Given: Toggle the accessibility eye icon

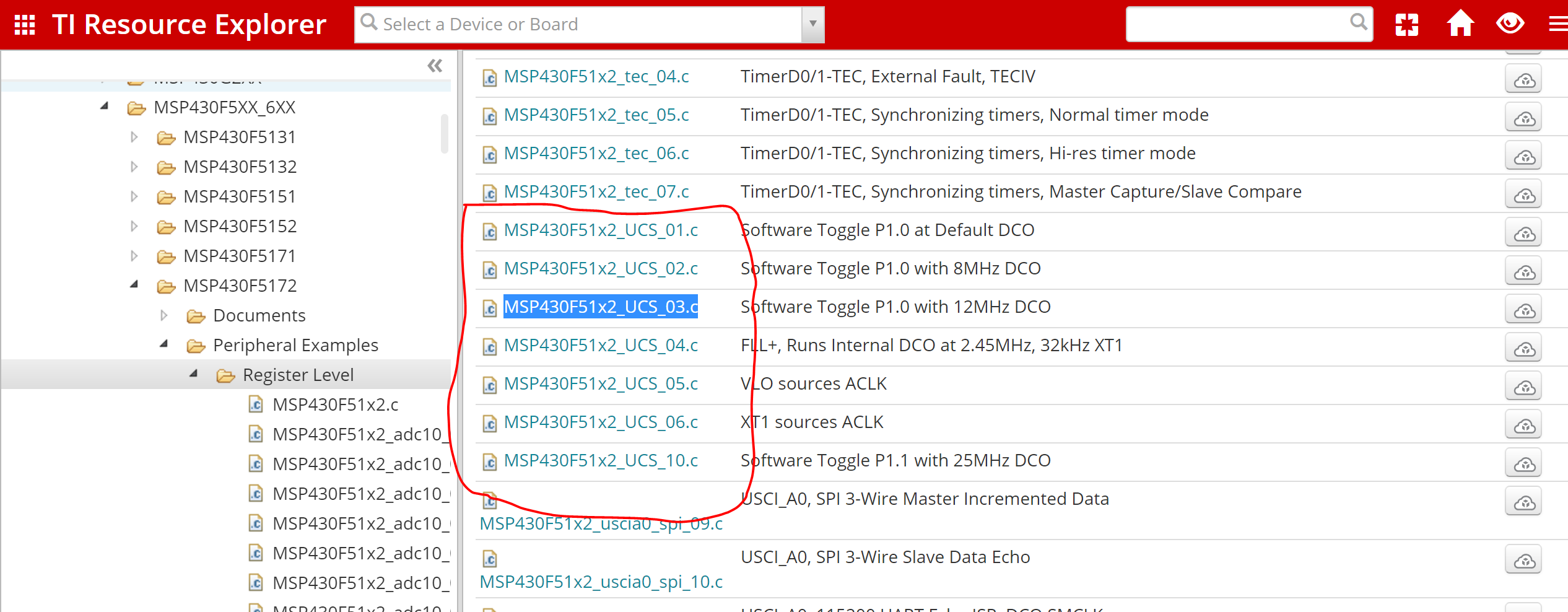Looking at the screenshot, I should point(1510,24).
